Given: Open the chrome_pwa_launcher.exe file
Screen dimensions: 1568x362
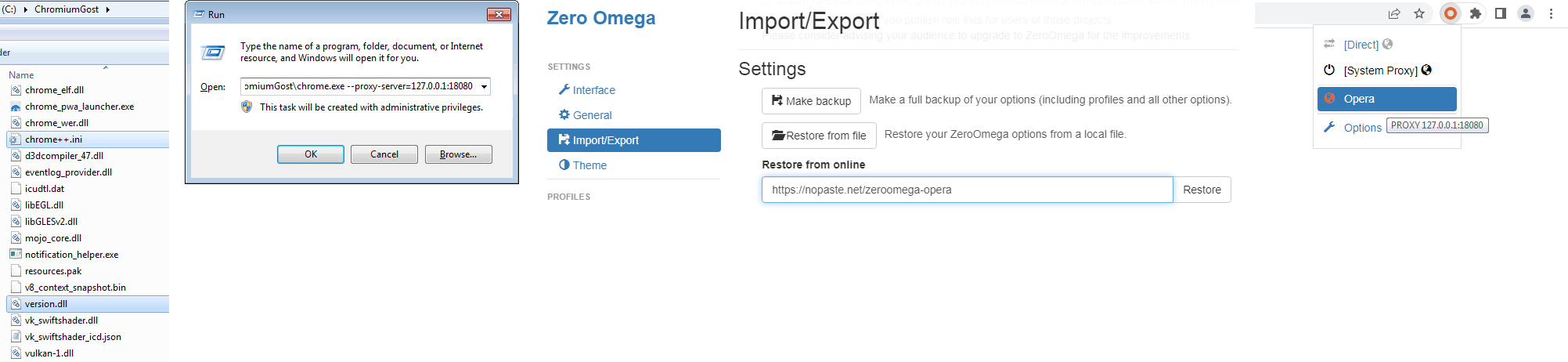Looking at the screenshot, I should [79, 107].
